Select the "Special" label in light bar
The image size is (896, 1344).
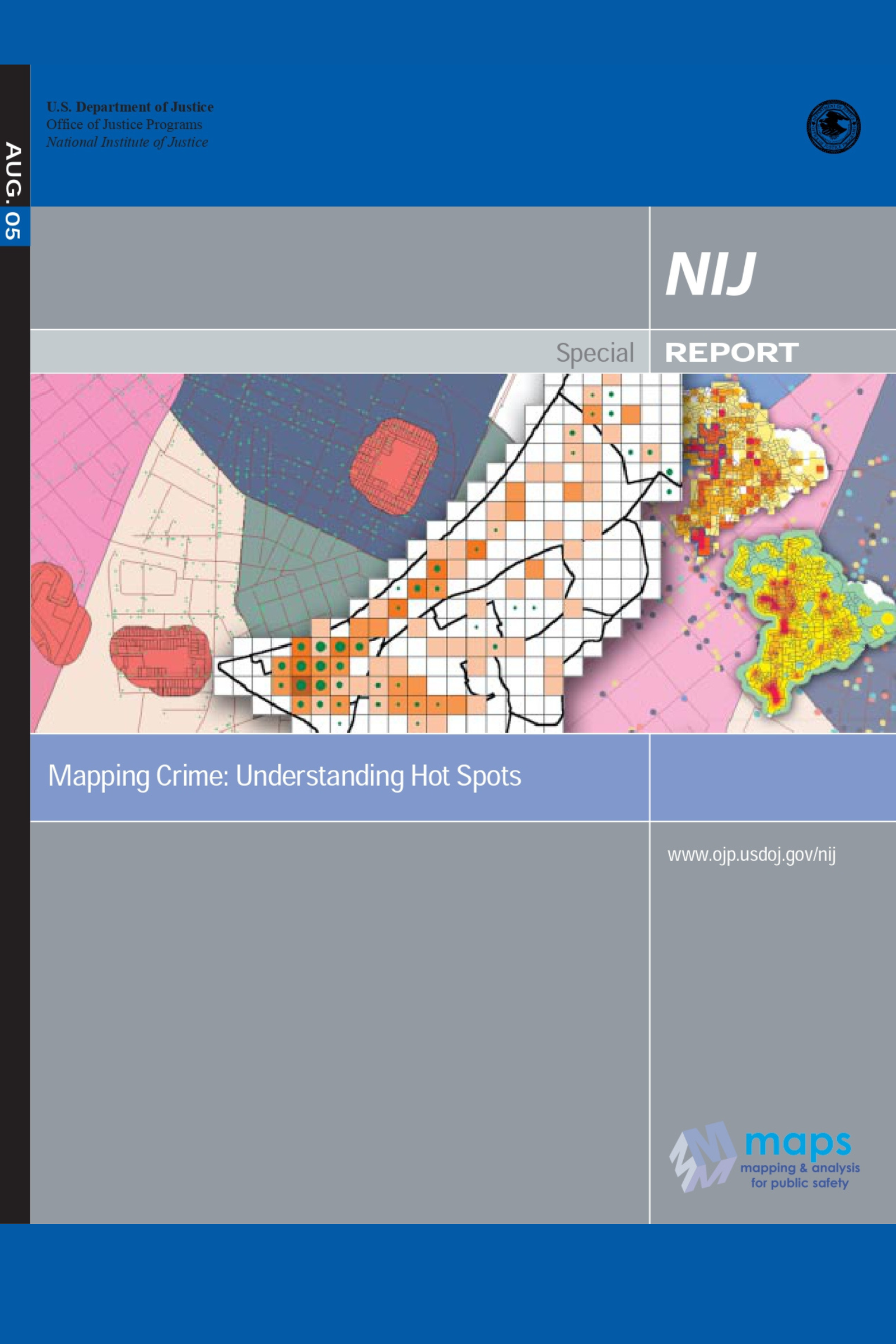point(595,353)
